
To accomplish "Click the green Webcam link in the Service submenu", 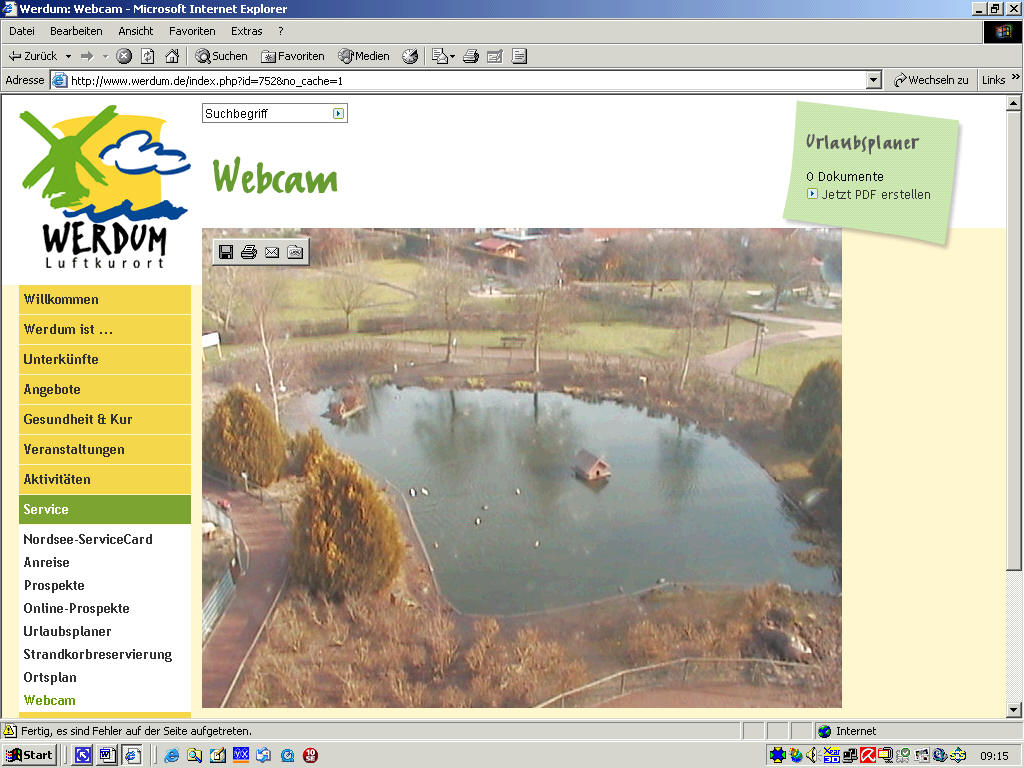I will [50, 701].
